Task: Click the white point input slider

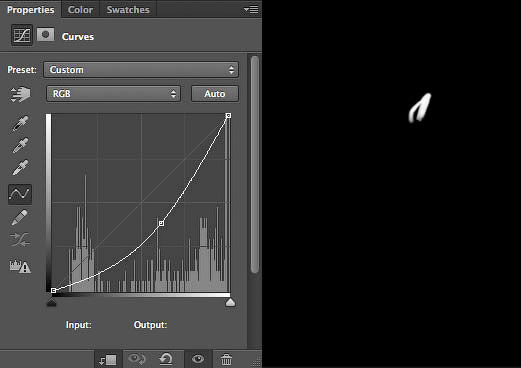Action: [230, 302]
